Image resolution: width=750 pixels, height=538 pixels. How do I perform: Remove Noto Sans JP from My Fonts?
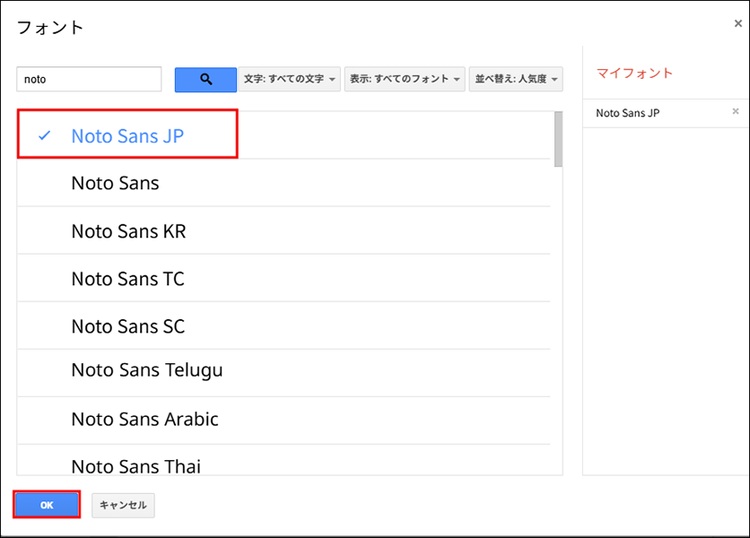tap(735, 112)
